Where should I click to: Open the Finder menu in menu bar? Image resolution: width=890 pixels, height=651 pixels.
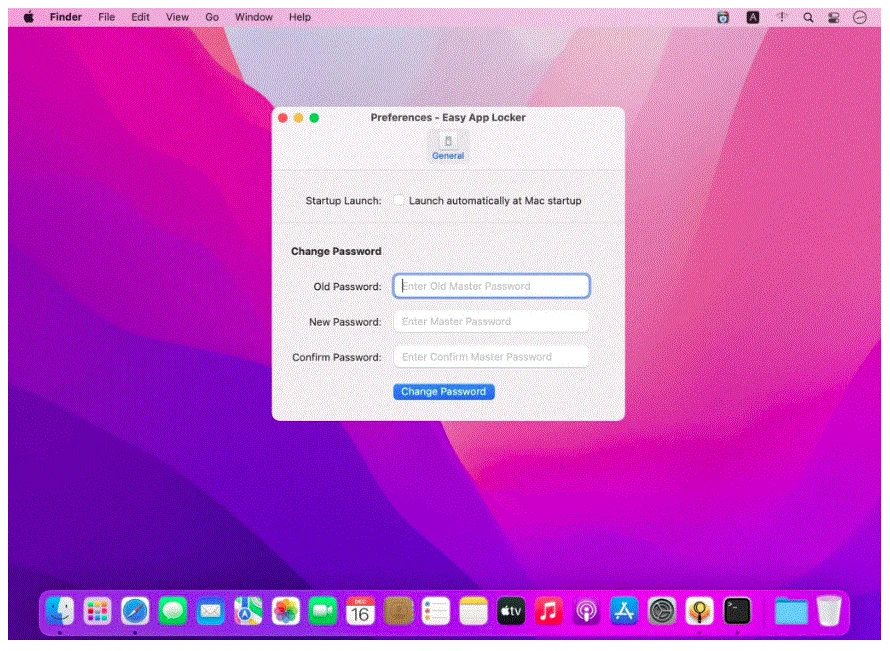tap(66, 17)
